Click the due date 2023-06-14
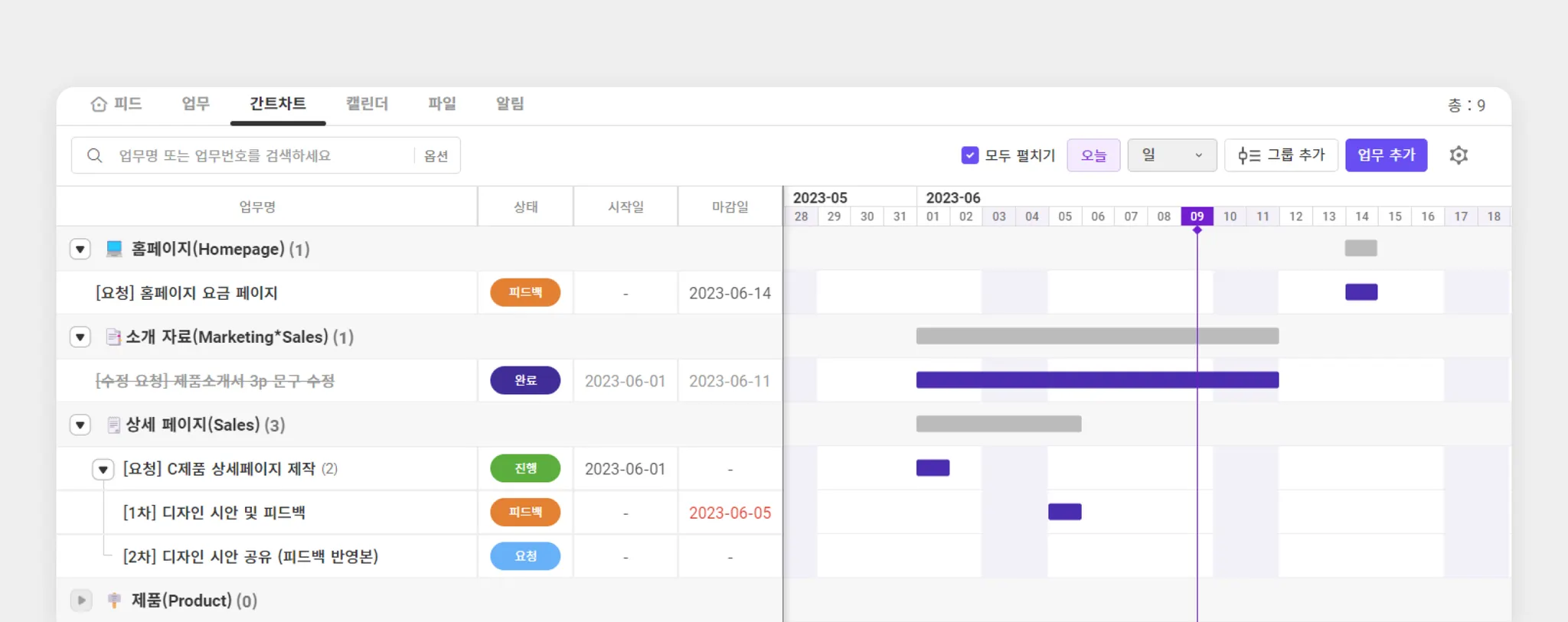Viewport: 1568px width, 622px height. [730, 293]
